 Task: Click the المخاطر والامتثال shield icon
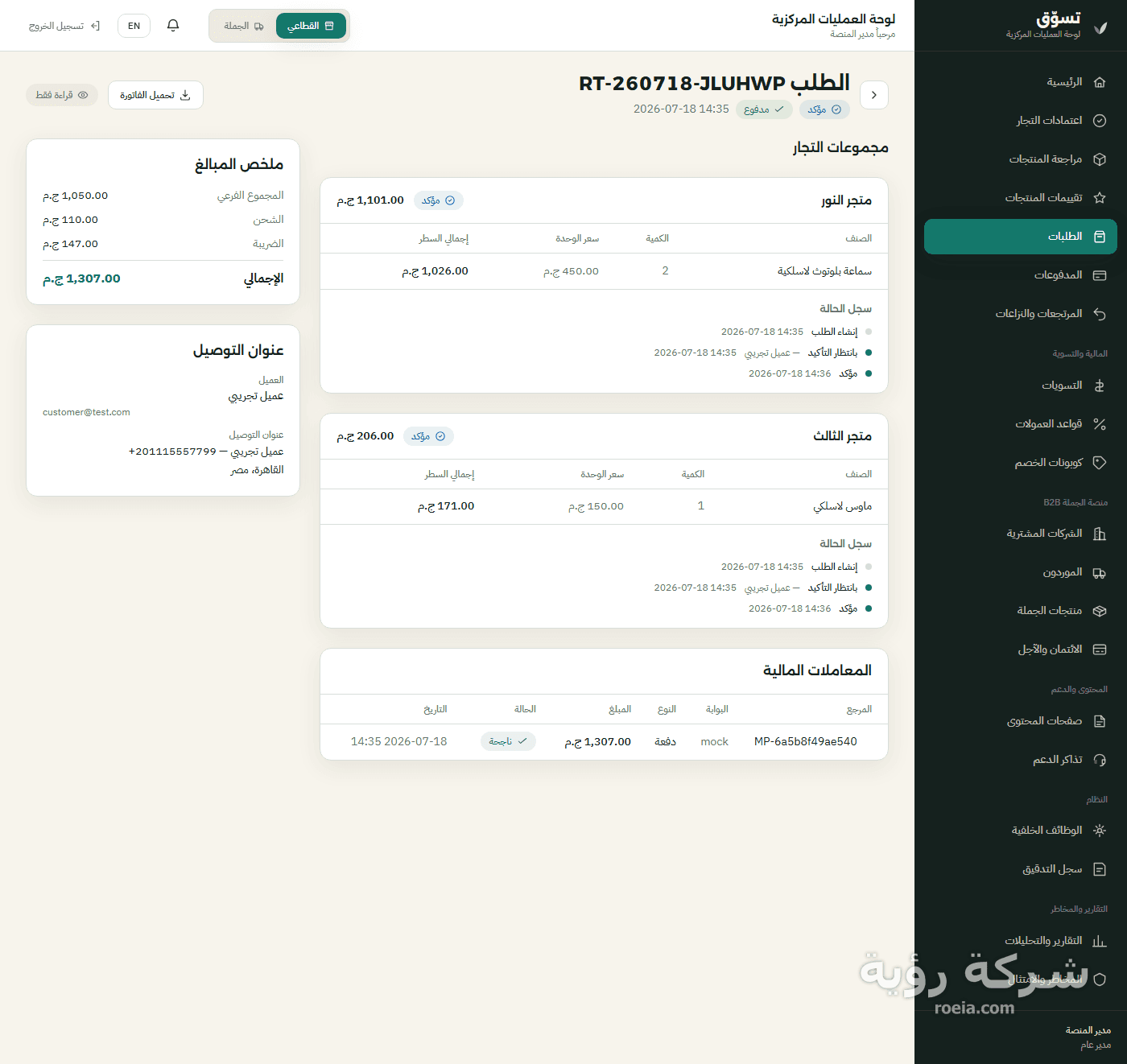coord(1100,979)
